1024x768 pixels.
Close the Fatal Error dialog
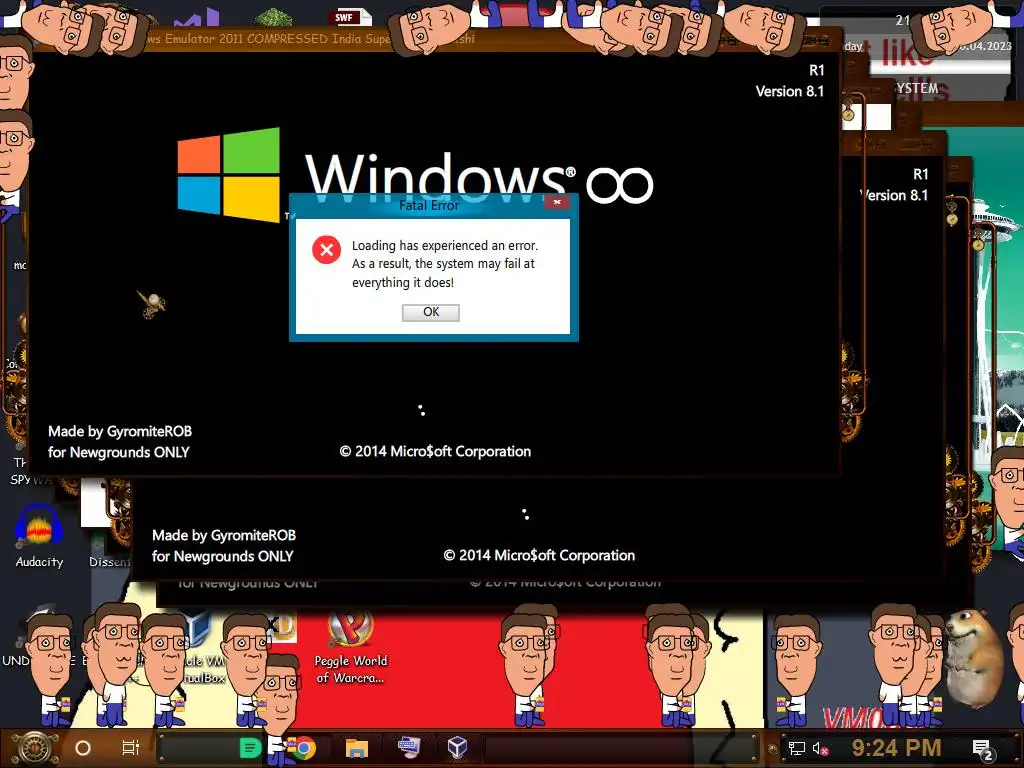tap(557, 202)
